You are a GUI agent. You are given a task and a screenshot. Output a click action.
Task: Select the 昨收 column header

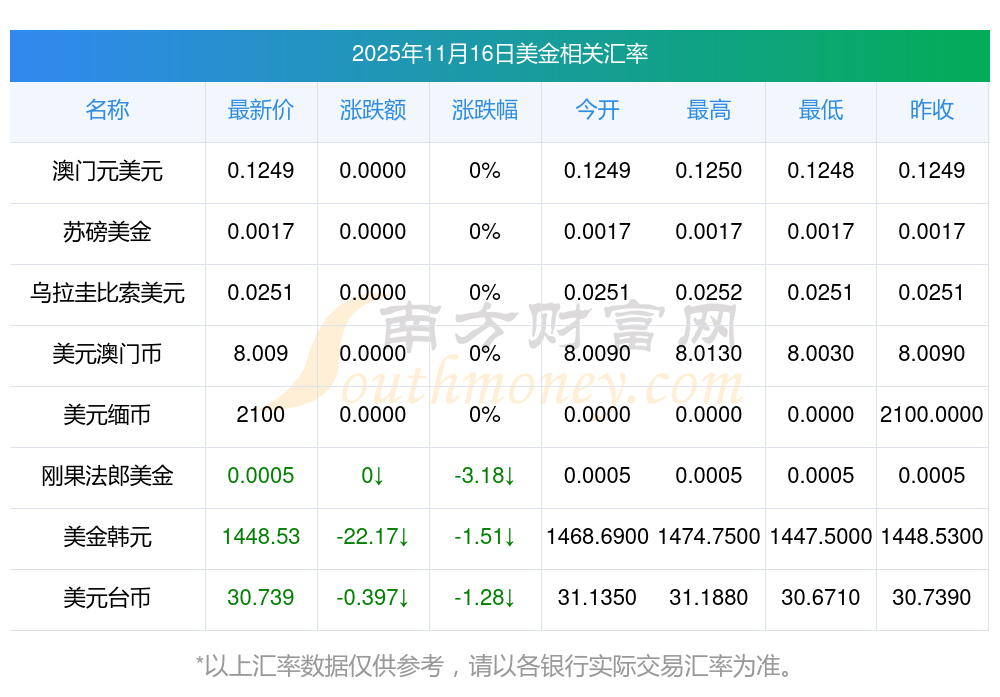pyautogui.click(x=931, y=110)
